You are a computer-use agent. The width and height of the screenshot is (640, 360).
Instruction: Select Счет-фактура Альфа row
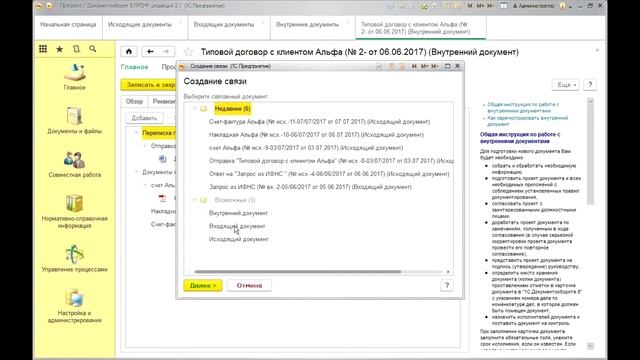(x=319, y=122)
